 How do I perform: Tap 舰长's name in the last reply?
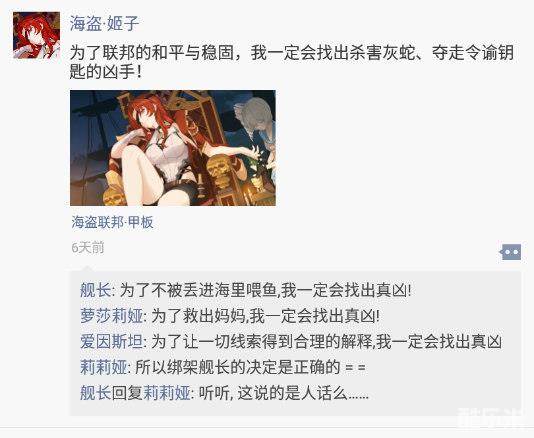[95, 393]
